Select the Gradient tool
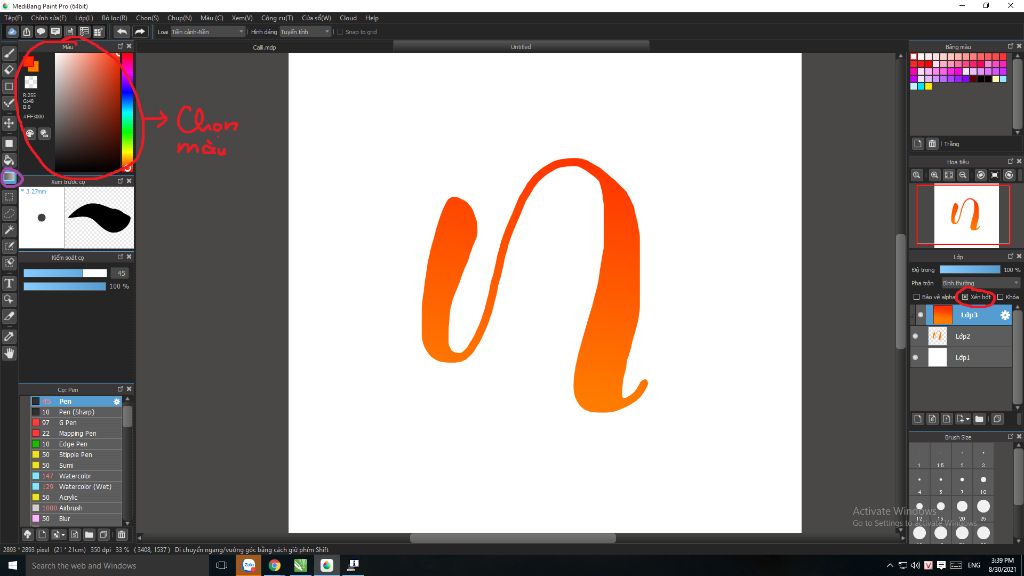 click(x=9, y=177)
